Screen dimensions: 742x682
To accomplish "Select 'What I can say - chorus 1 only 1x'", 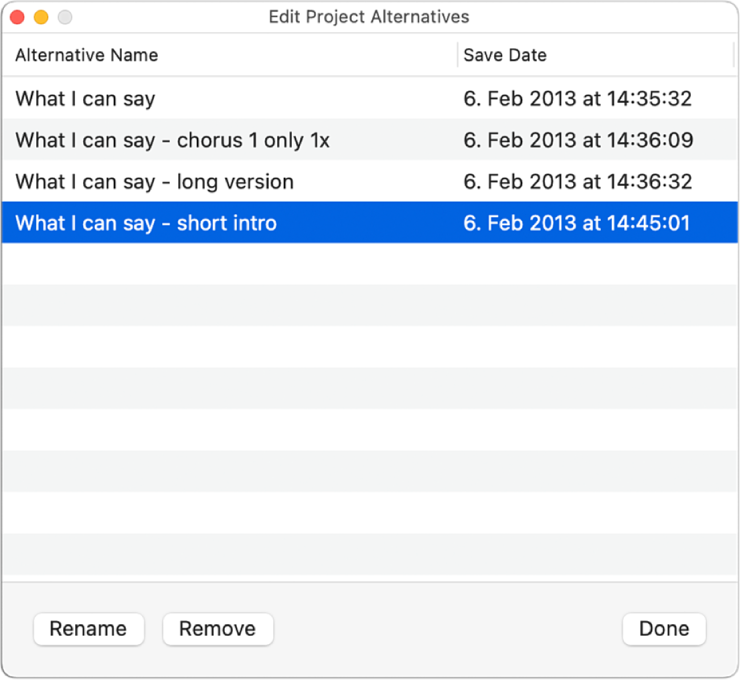I will pos(172,140).
